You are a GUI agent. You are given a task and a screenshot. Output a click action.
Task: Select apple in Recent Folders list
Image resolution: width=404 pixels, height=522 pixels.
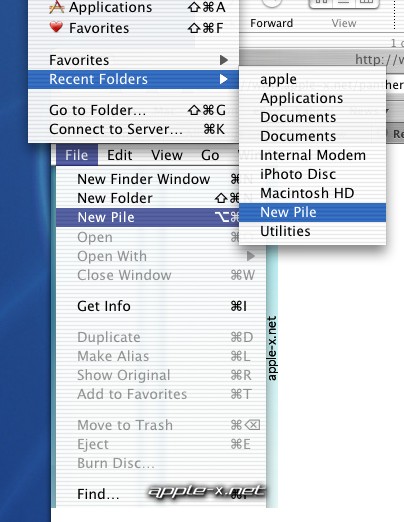coord(312,79)
